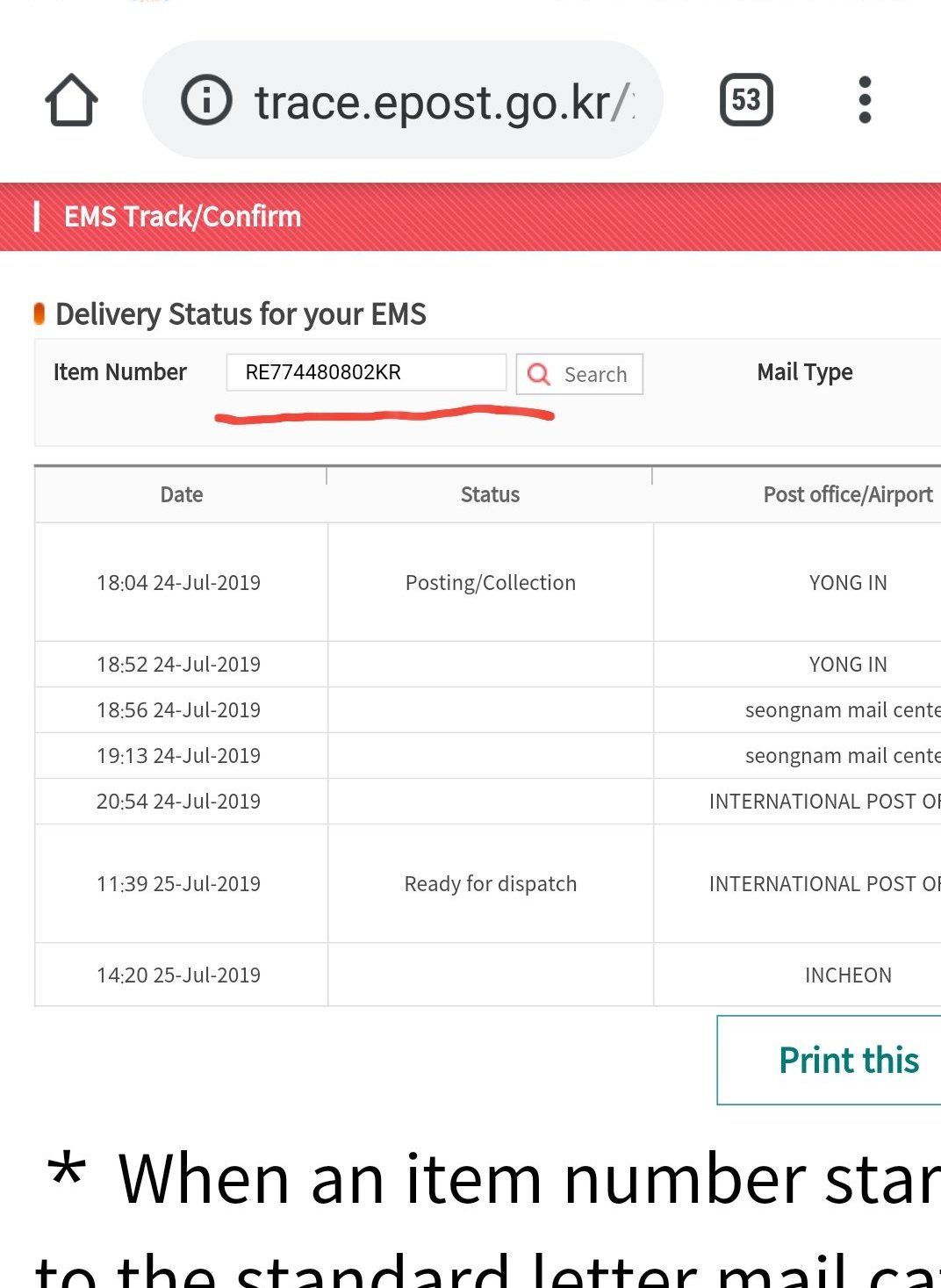
Task: Click the magnifier icon in Search button
Action: click(539, 374)
